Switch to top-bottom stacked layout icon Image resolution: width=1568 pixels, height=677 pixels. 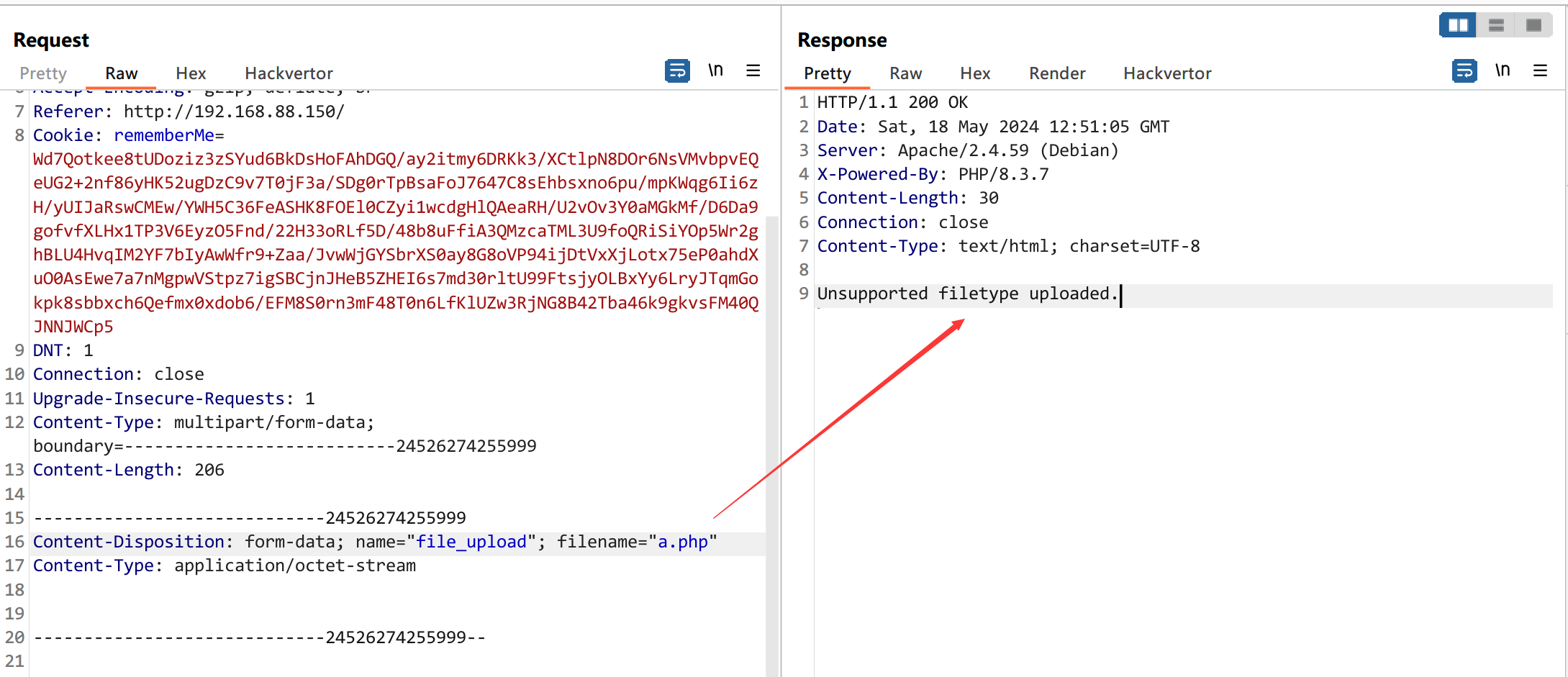(1496, 25)
